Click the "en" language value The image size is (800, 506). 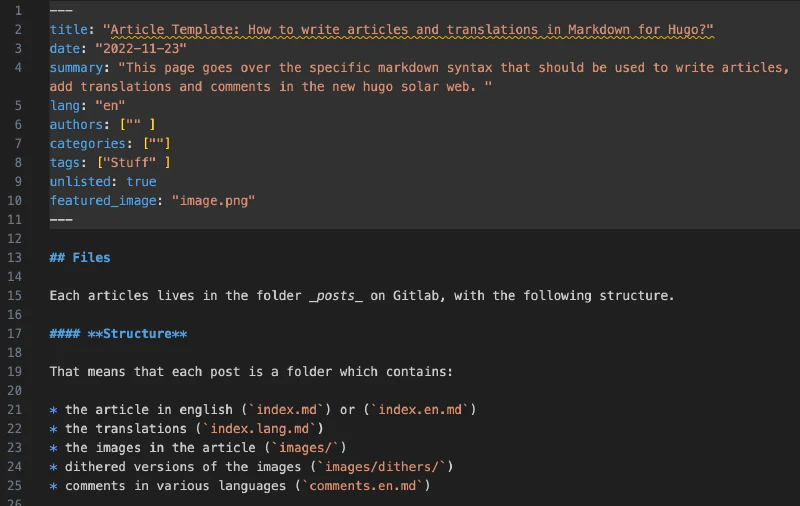110,106
